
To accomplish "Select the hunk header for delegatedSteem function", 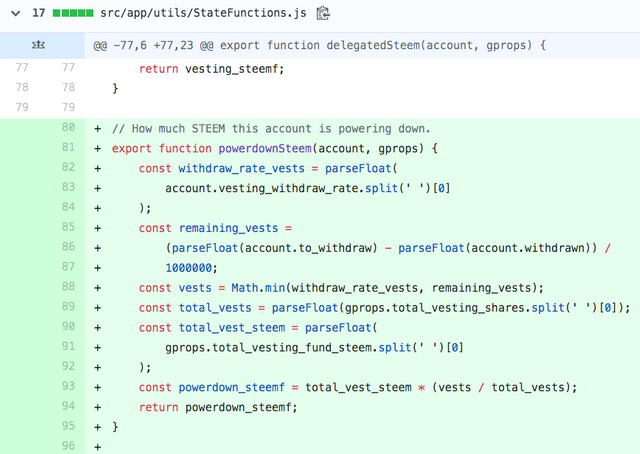I will click(320, 45).
